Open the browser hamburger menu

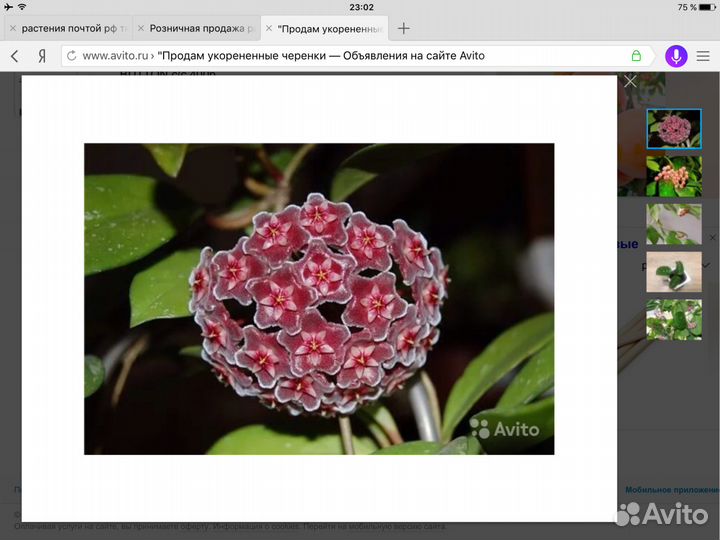(x=704, y=56)
